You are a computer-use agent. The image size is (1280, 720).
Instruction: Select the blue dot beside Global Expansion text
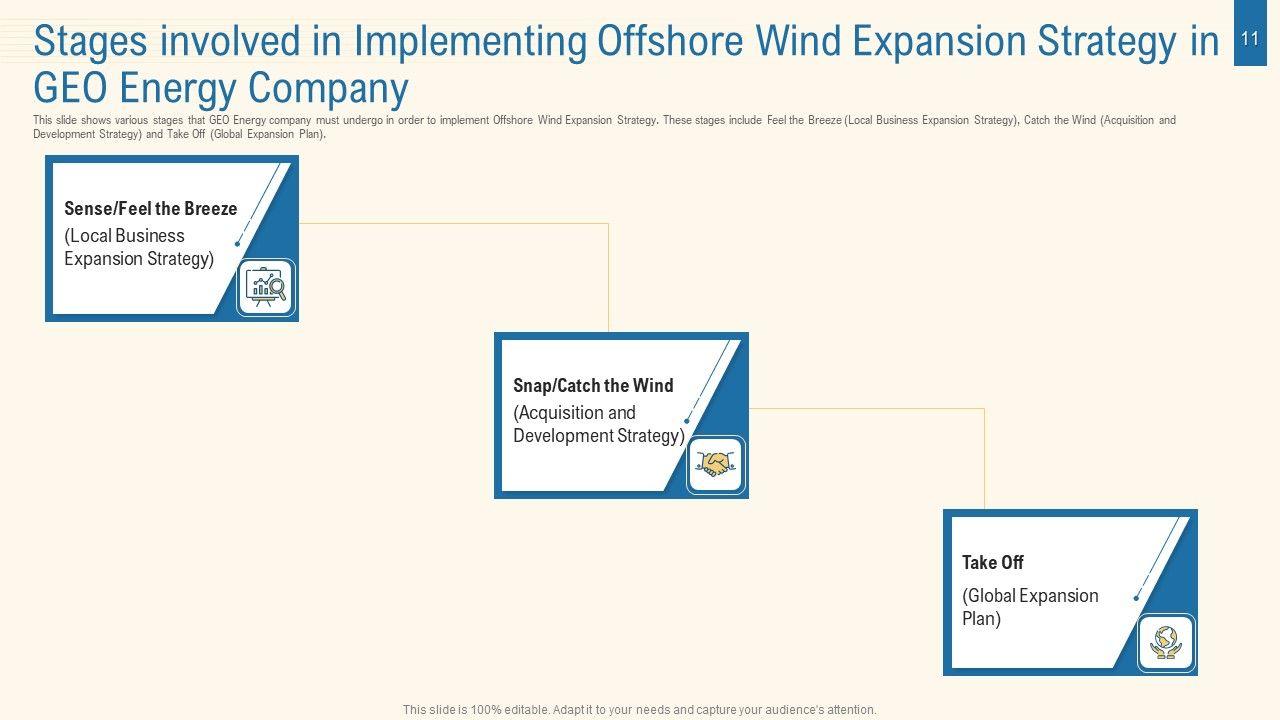tap(1136, 598)
